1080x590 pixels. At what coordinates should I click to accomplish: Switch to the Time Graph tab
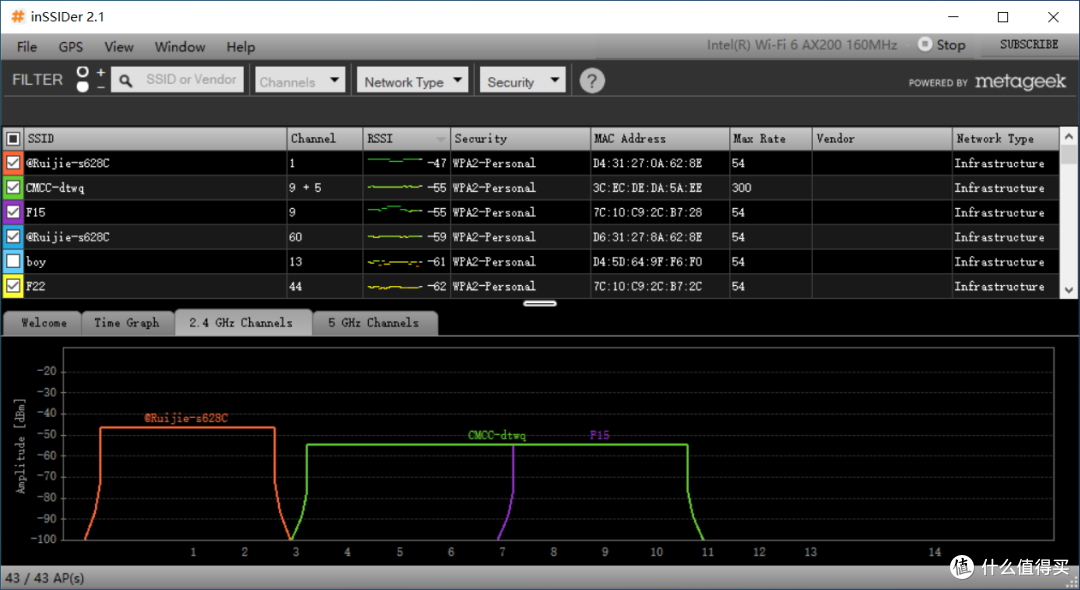point(127,323)
